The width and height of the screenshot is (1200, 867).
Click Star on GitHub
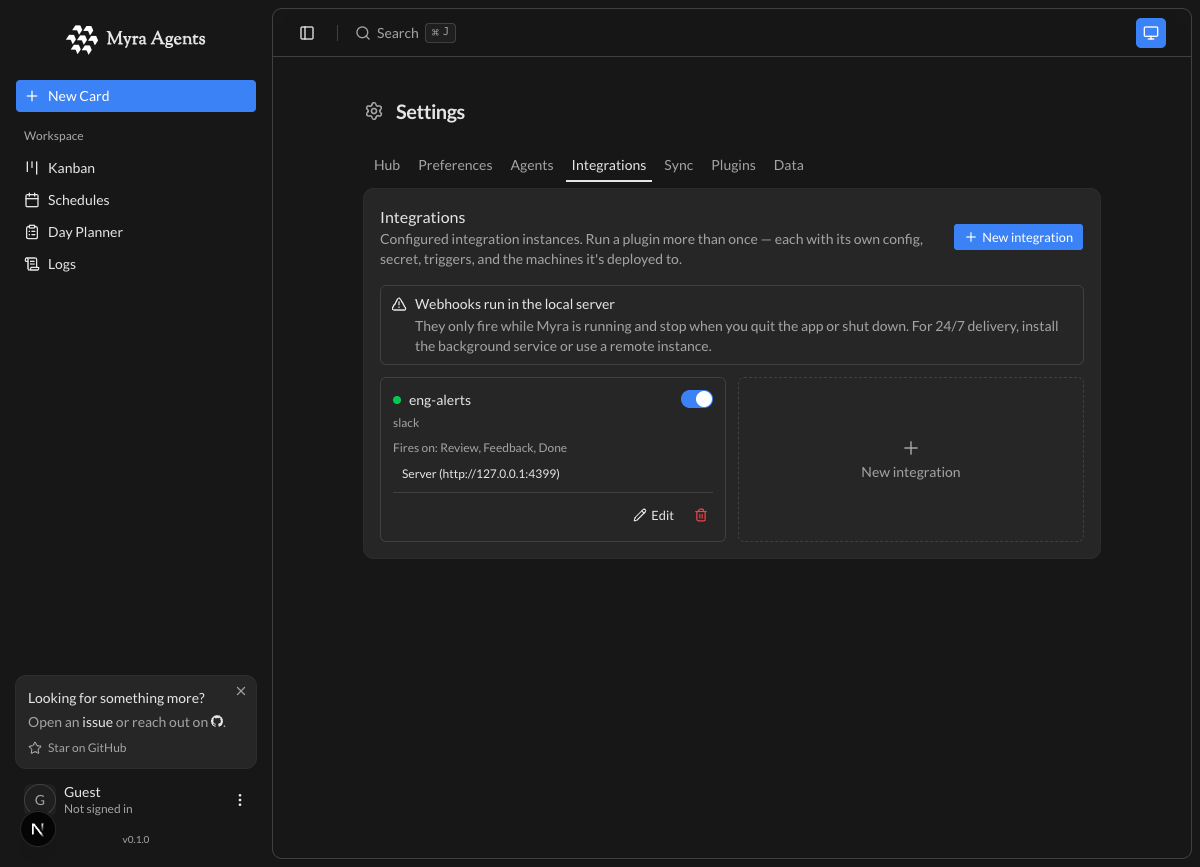[x=78, y=748]
